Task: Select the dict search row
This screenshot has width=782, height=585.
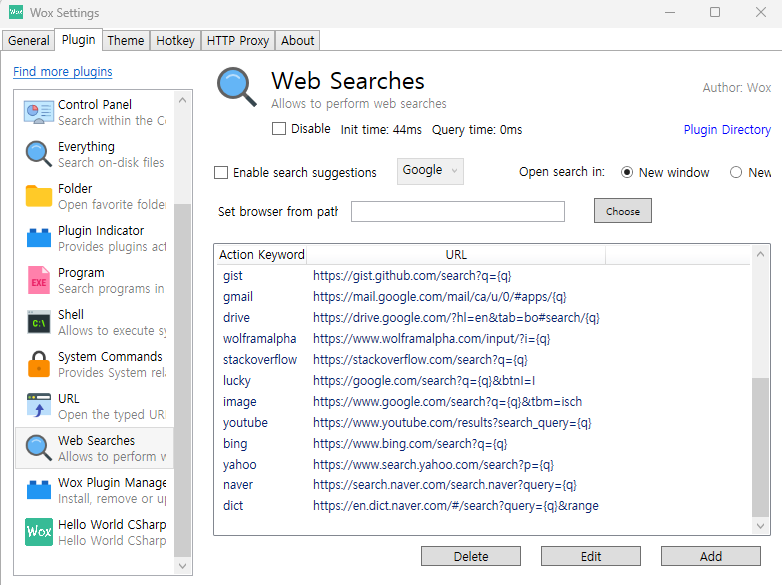Action: pyautogui.click(x=484, y=506)
